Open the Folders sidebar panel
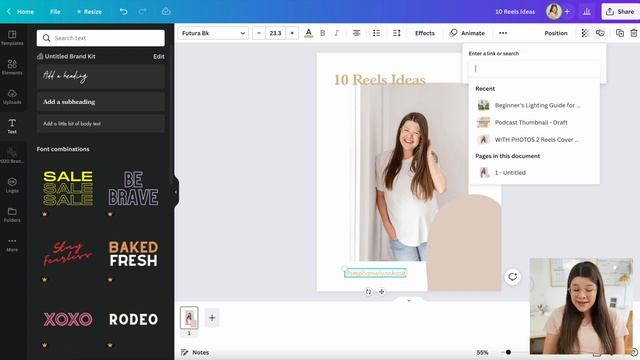The image size is (640, 360). tap(12, 215)
